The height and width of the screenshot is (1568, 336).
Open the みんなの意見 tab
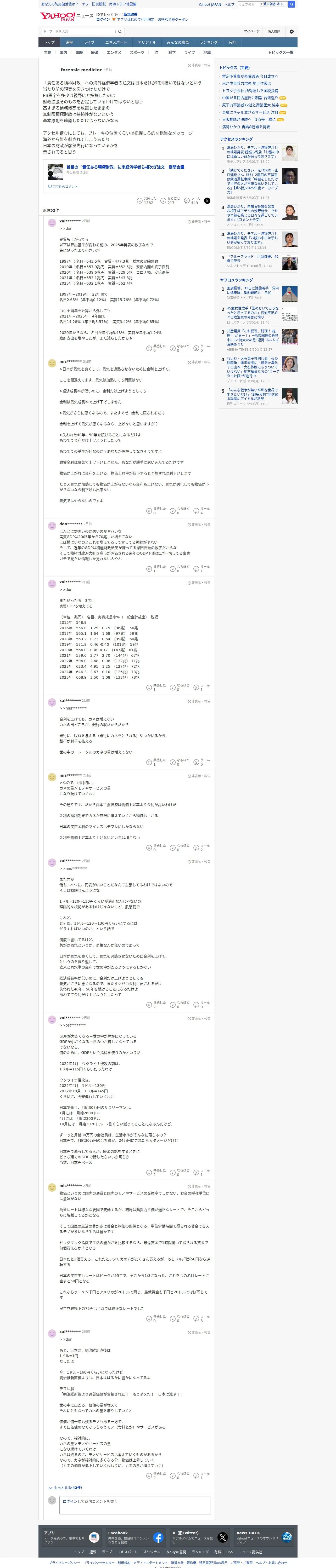pyautogui.click(x=177, y=43)
